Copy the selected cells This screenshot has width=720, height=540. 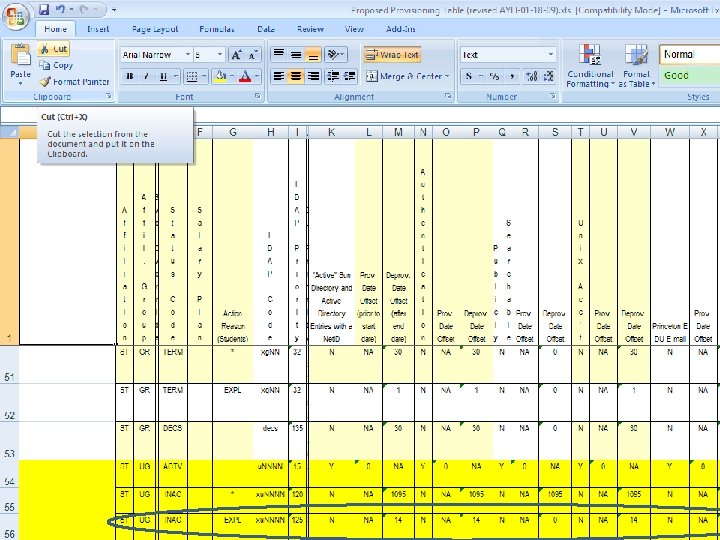(x=56, y=65)
